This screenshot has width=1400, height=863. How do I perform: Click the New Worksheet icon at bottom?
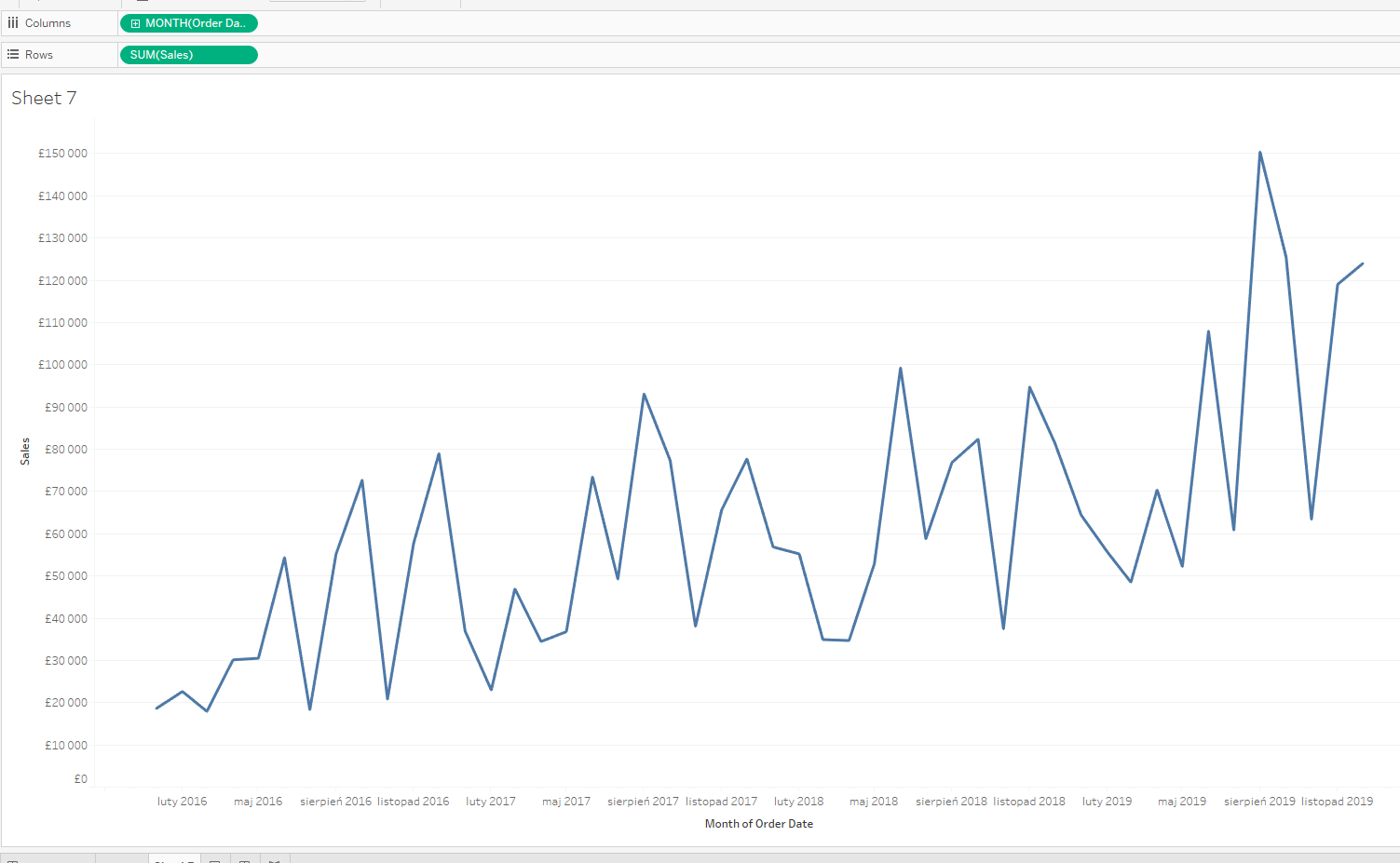click(214, 860)
